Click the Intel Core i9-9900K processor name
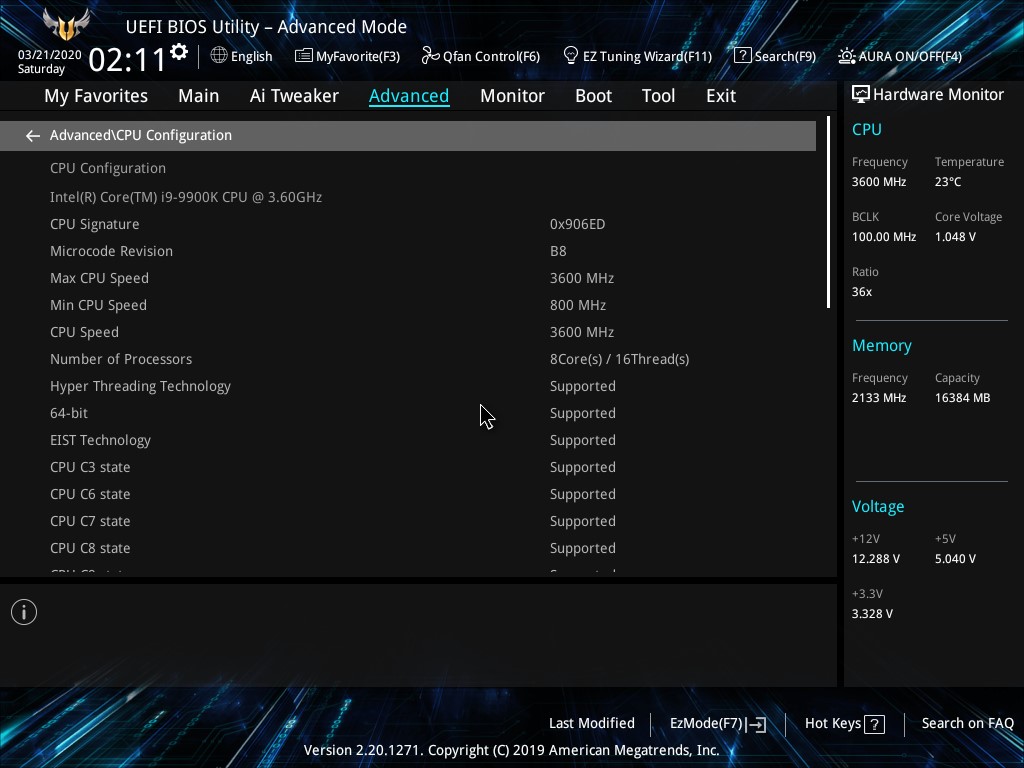1024x768 pixels. tap(186, 197)
